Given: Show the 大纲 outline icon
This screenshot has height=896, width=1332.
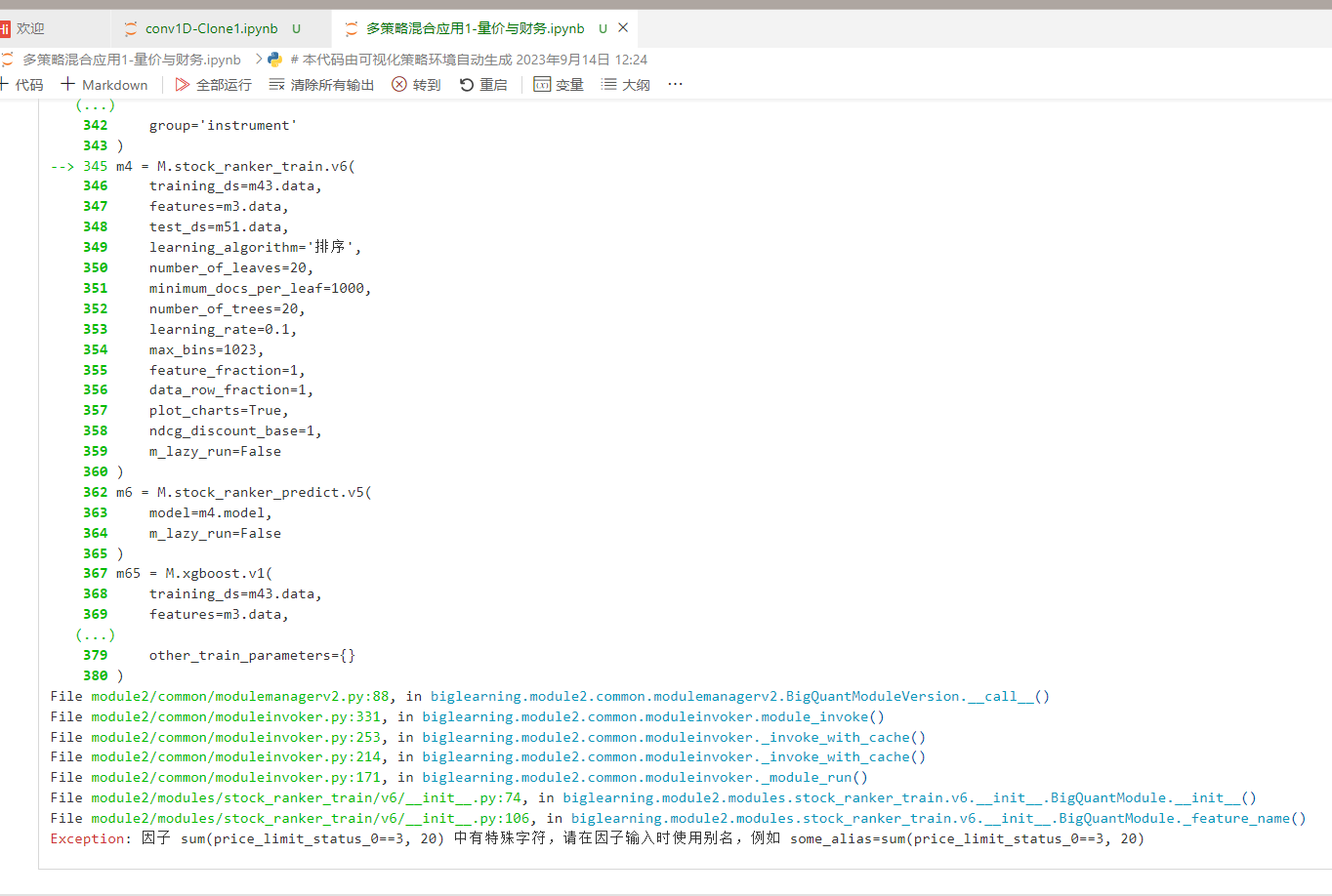Looking at the screenshot, I should 609,85.
